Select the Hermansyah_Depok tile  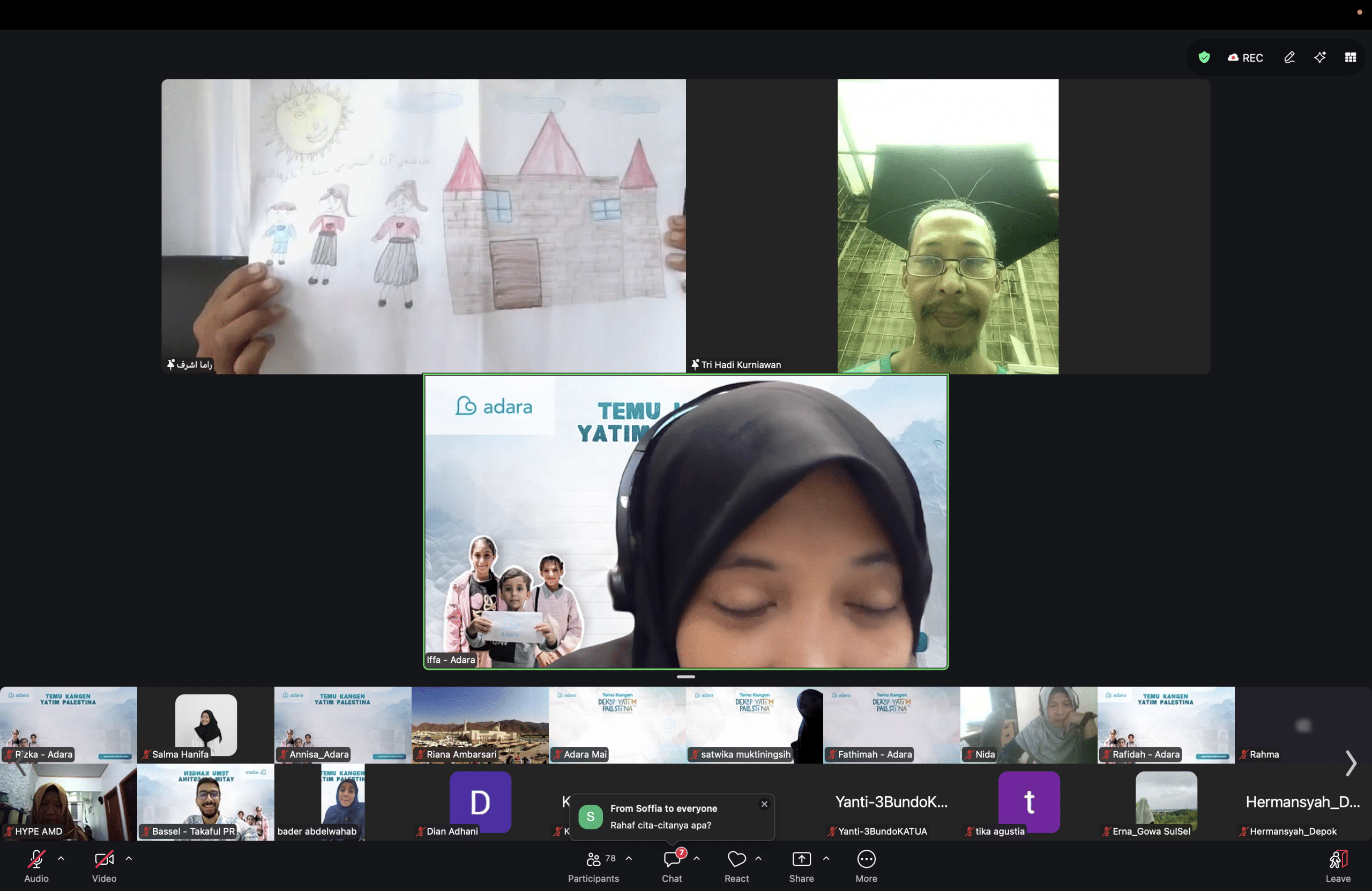click(1303, 802)
